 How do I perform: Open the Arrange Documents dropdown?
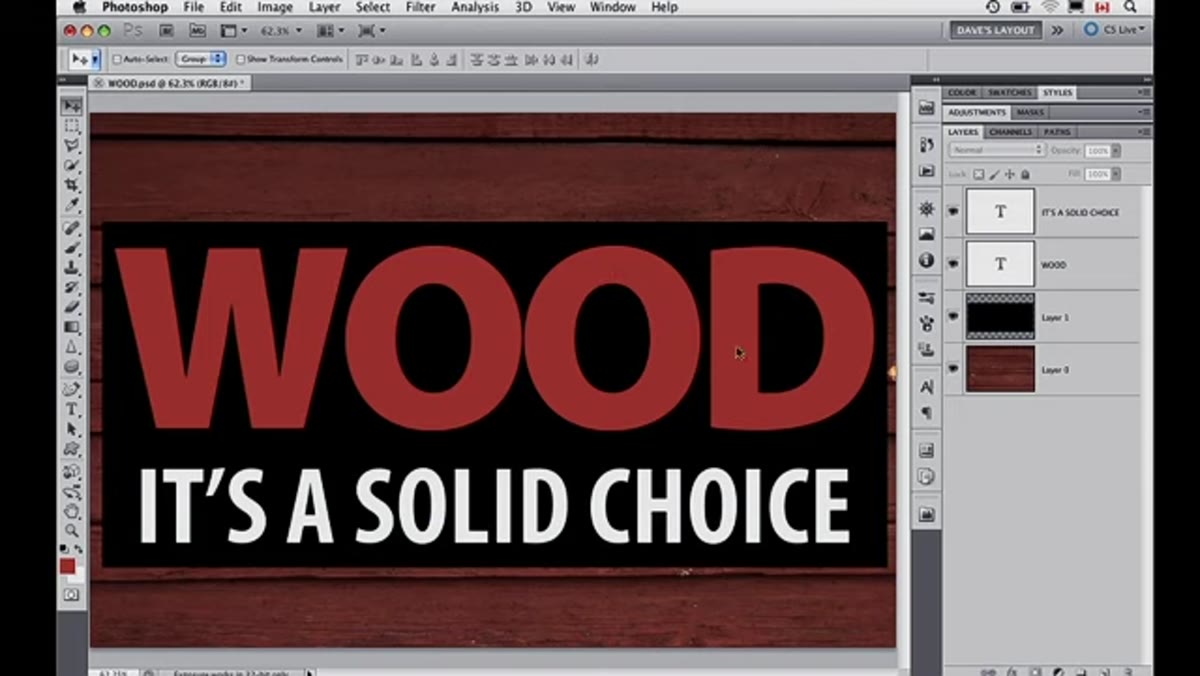pyautogui.click(x=331, y=31)
